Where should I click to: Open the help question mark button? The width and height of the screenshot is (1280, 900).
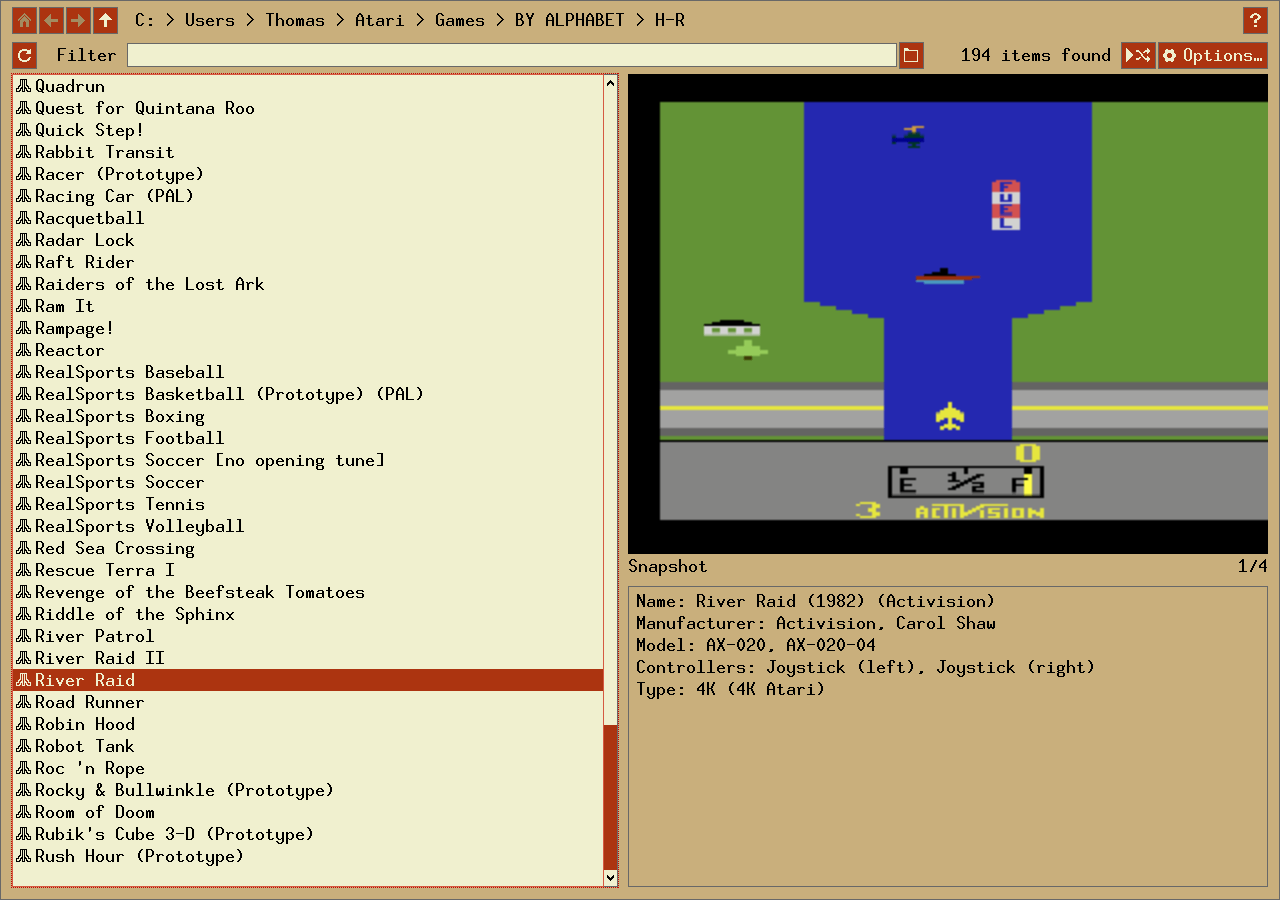click(1255, 20)
